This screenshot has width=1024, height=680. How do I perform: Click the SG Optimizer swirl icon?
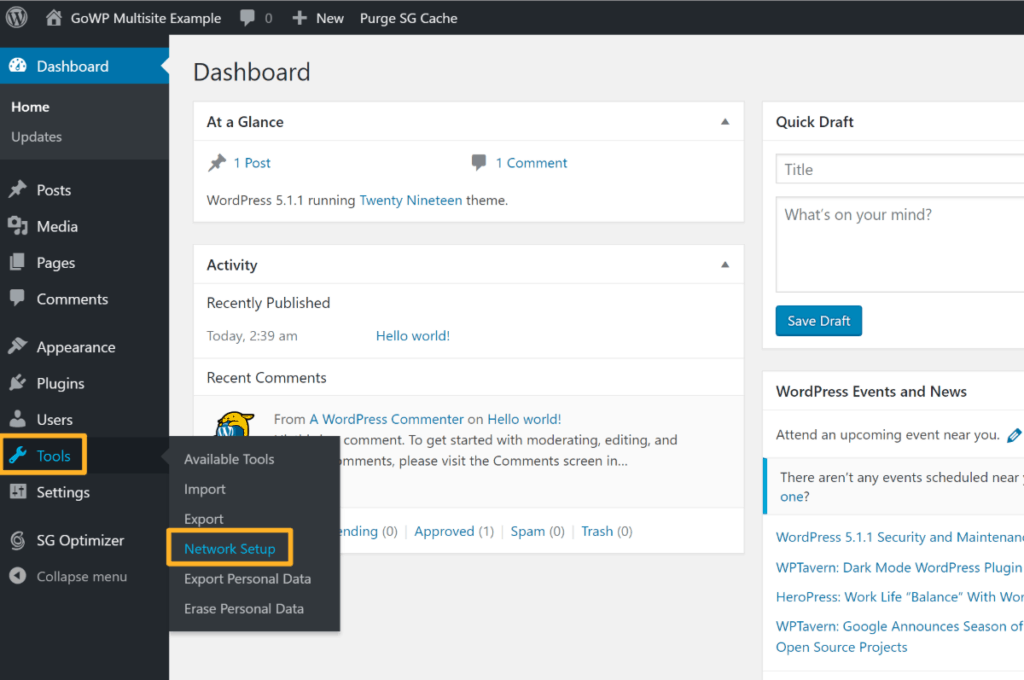18,540
